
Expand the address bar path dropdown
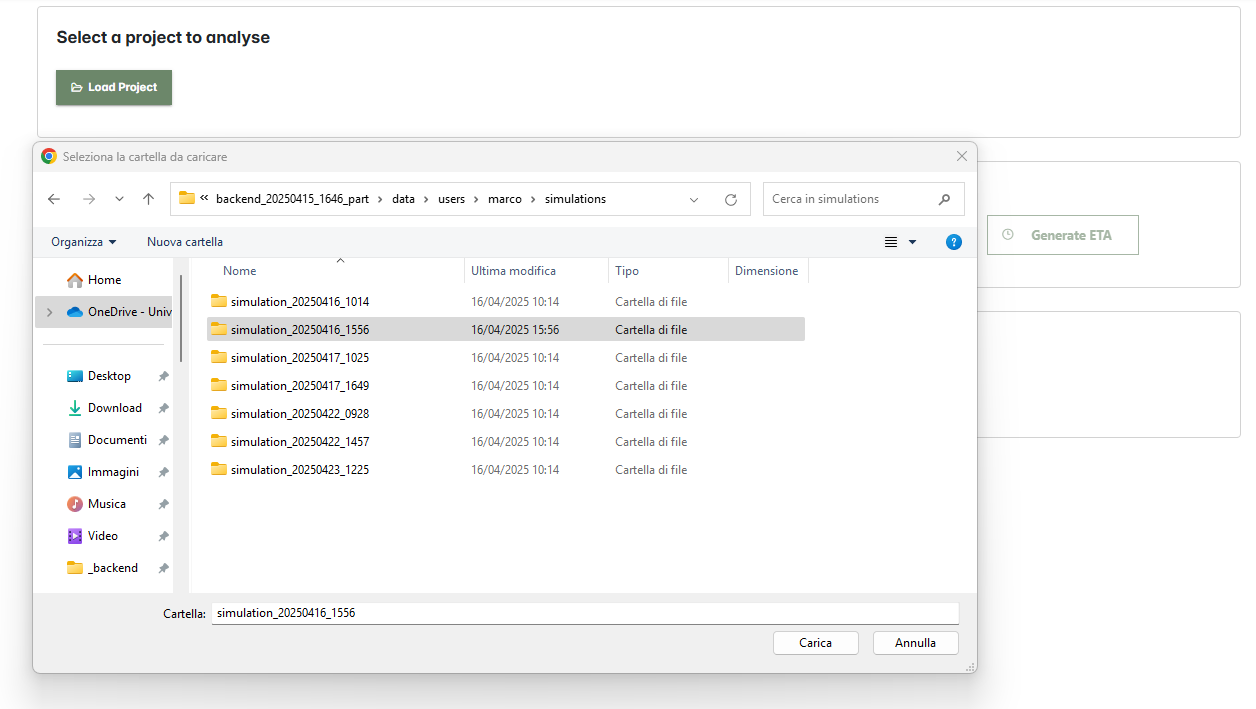(x=694, y=199)
